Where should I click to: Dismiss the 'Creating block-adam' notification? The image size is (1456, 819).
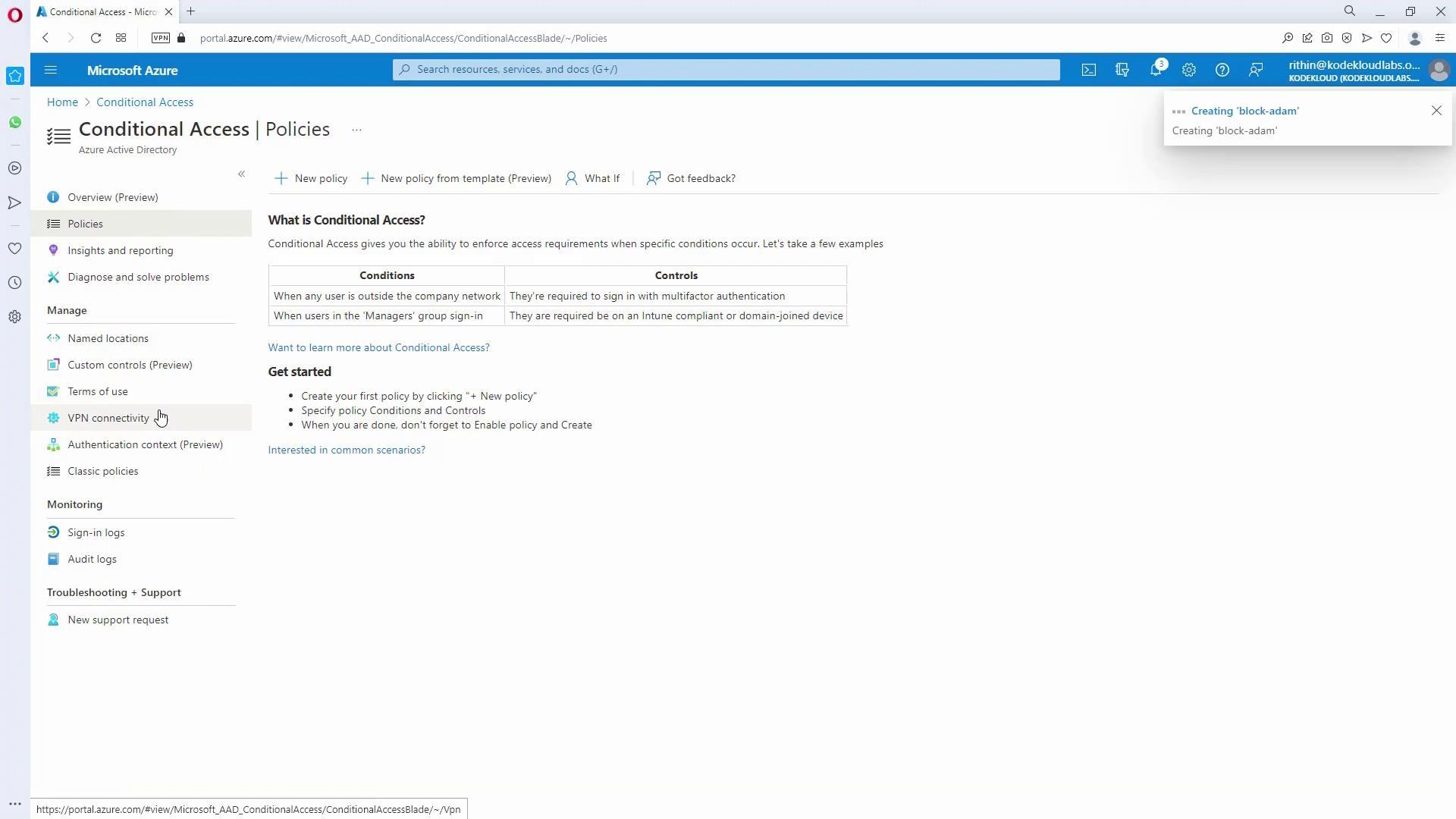coord(1436,111)
